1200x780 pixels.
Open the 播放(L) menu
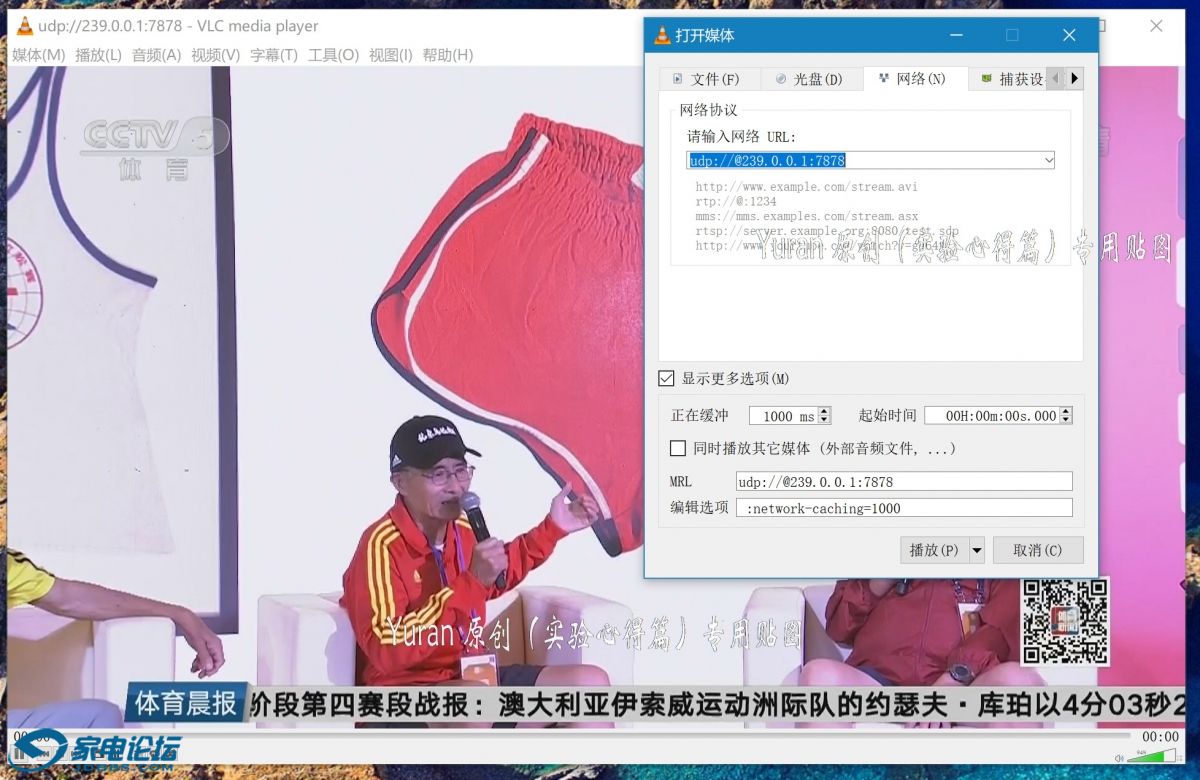98,55
